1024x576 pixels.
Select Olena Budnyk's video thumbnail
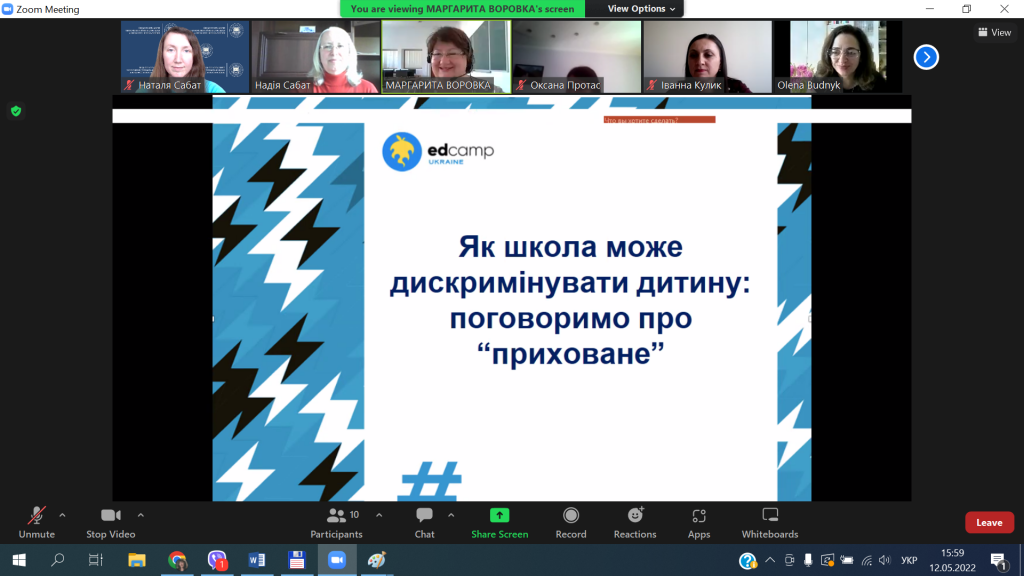(838, 57)
